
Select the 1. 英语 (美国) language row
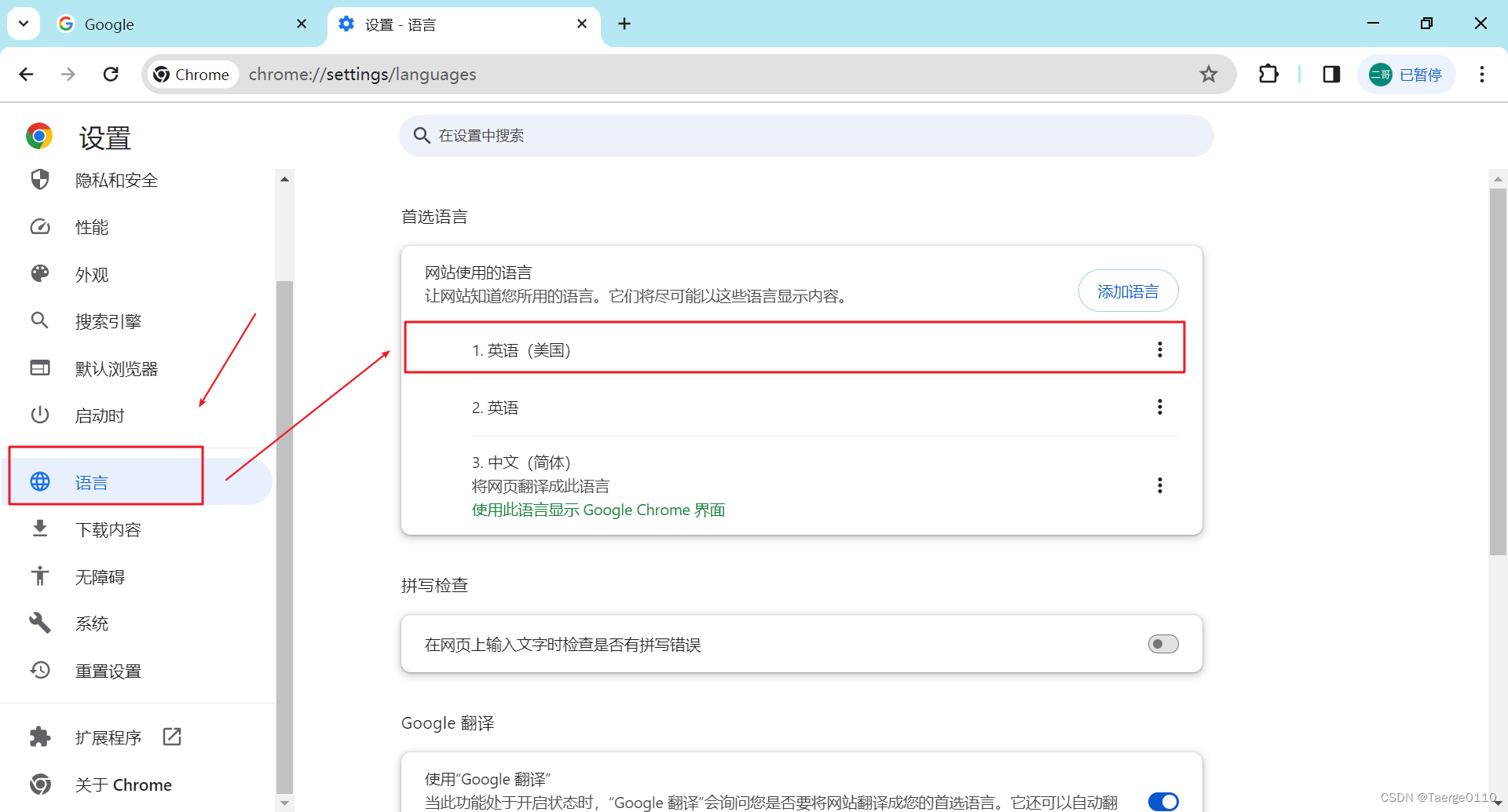pos(794,349)
